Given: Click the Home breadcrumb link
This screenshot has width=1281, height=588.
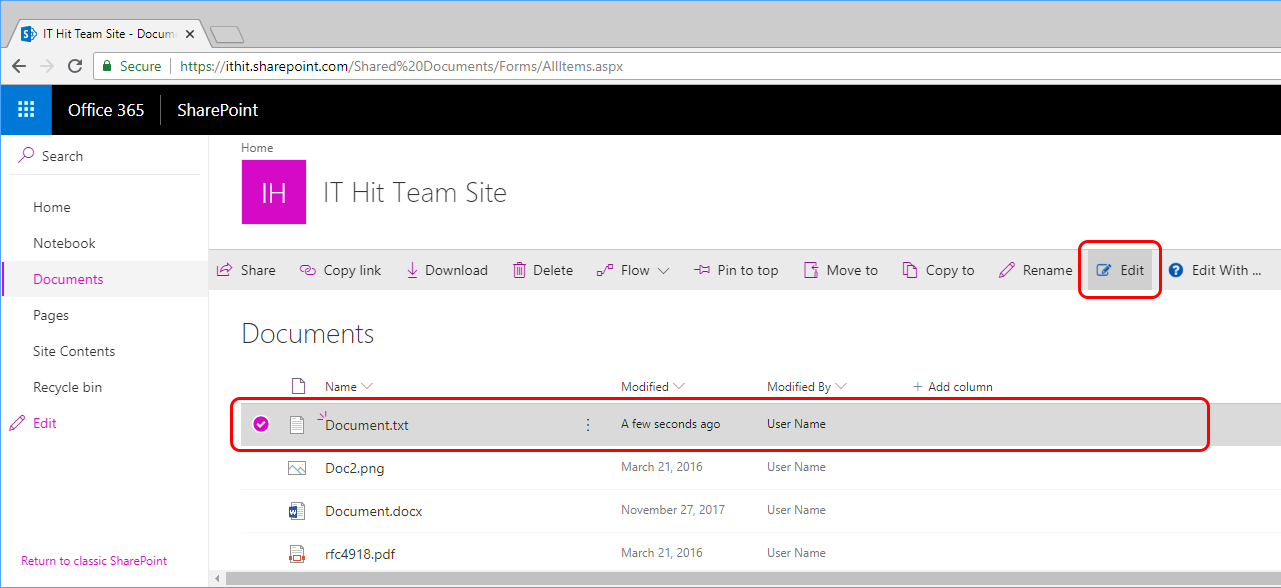Looking at the screenshot, I should click(257, 148).
